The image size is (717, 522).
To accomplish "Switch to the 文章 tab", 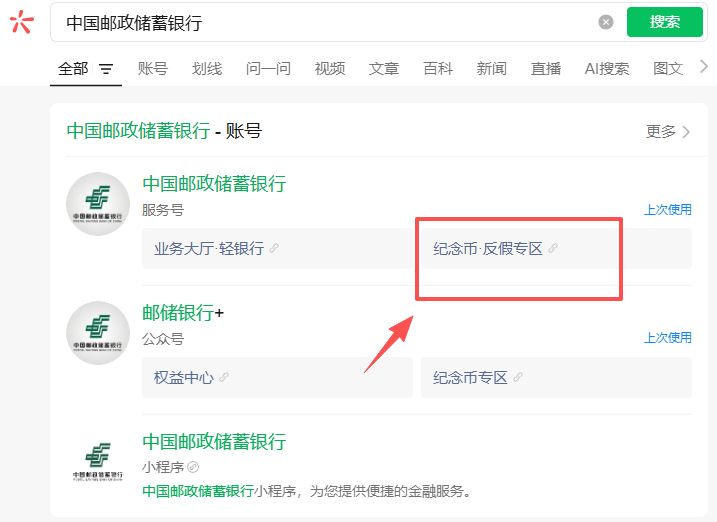I will (x=384, y=69).
